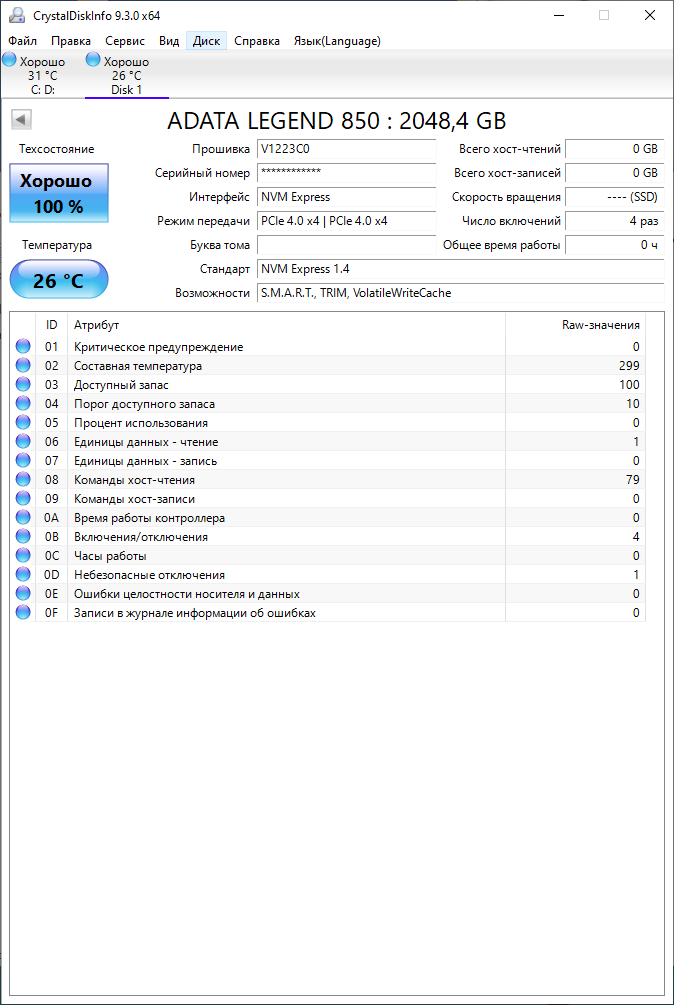Click the Raw-значения column header

(575, 325)
